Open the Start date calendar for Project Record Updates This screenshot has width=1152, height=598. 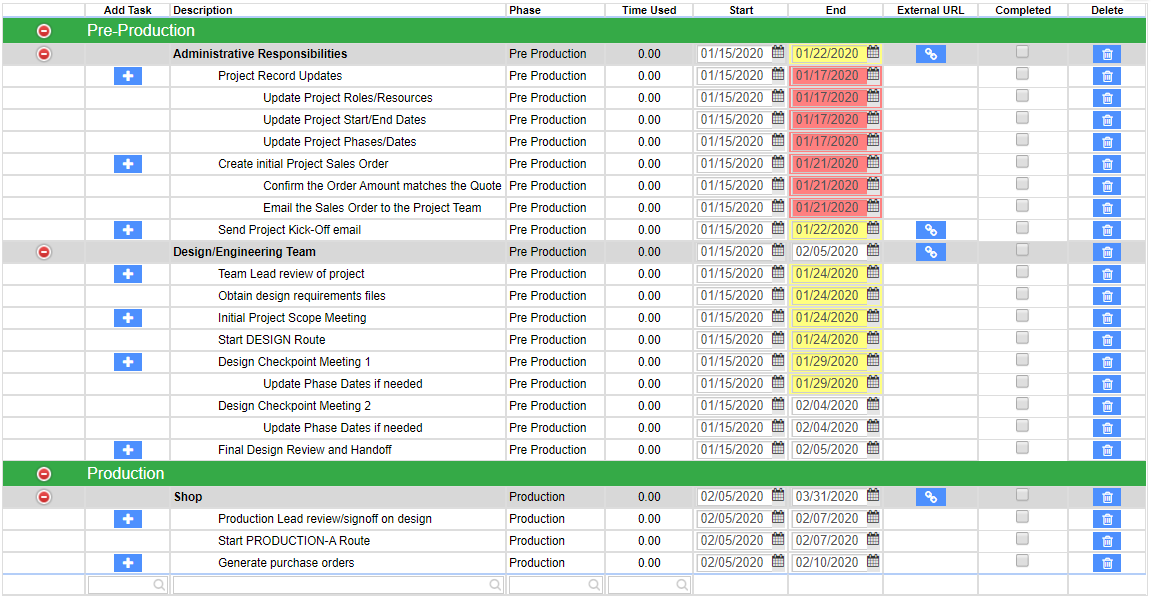pyautogui.click(x=777, y=74)
